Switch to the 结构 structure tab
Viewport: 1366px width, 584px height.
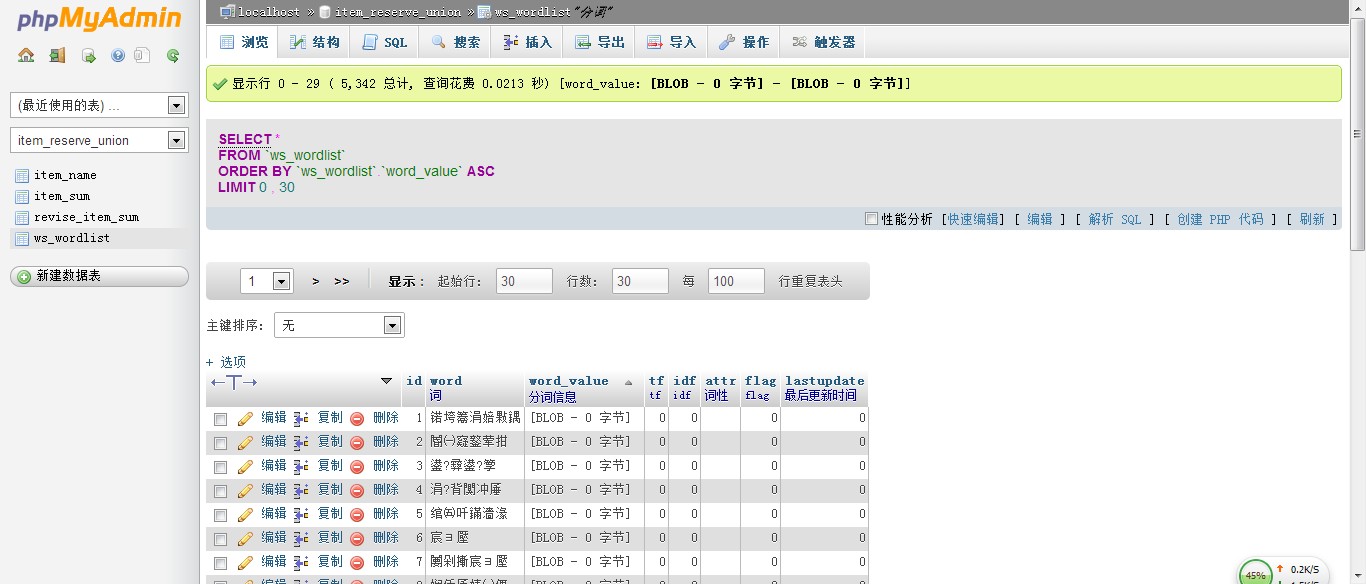(315, 42)
